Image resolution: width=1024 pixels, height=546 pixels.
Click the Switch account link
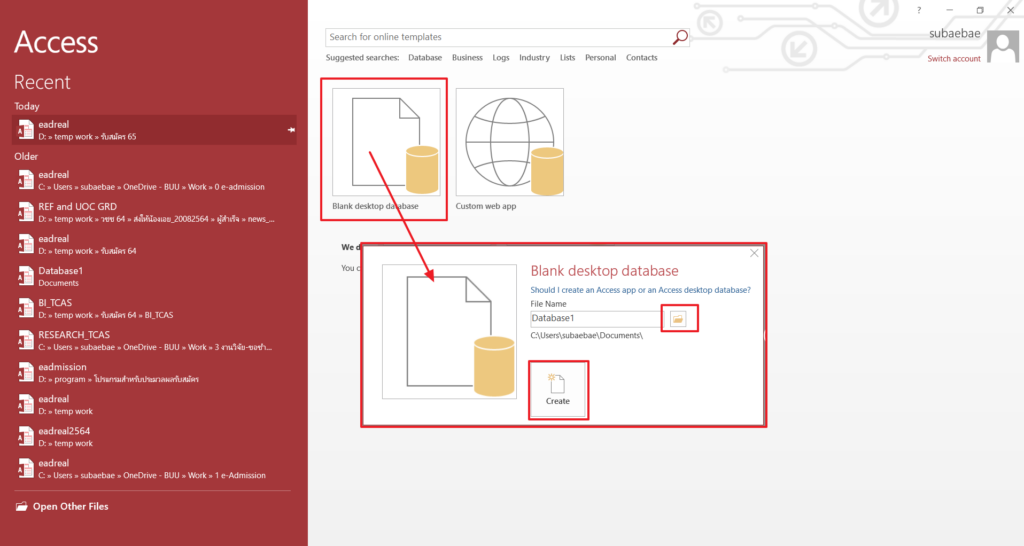pyautogui.click(x=953, y=59)
